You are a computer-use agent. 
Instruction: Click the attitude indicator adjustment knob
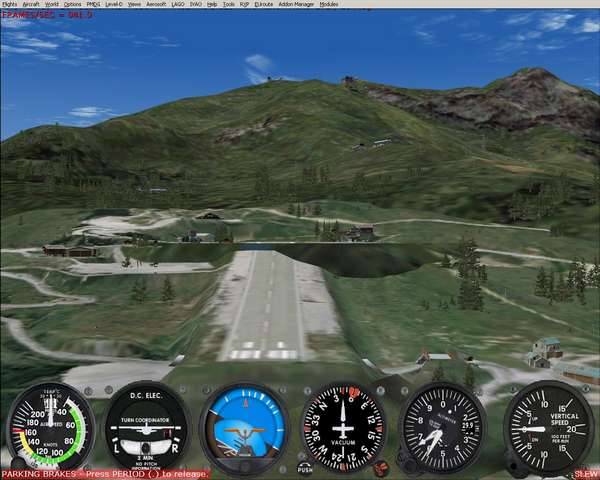pyautogui.click(x=244, y=467)
